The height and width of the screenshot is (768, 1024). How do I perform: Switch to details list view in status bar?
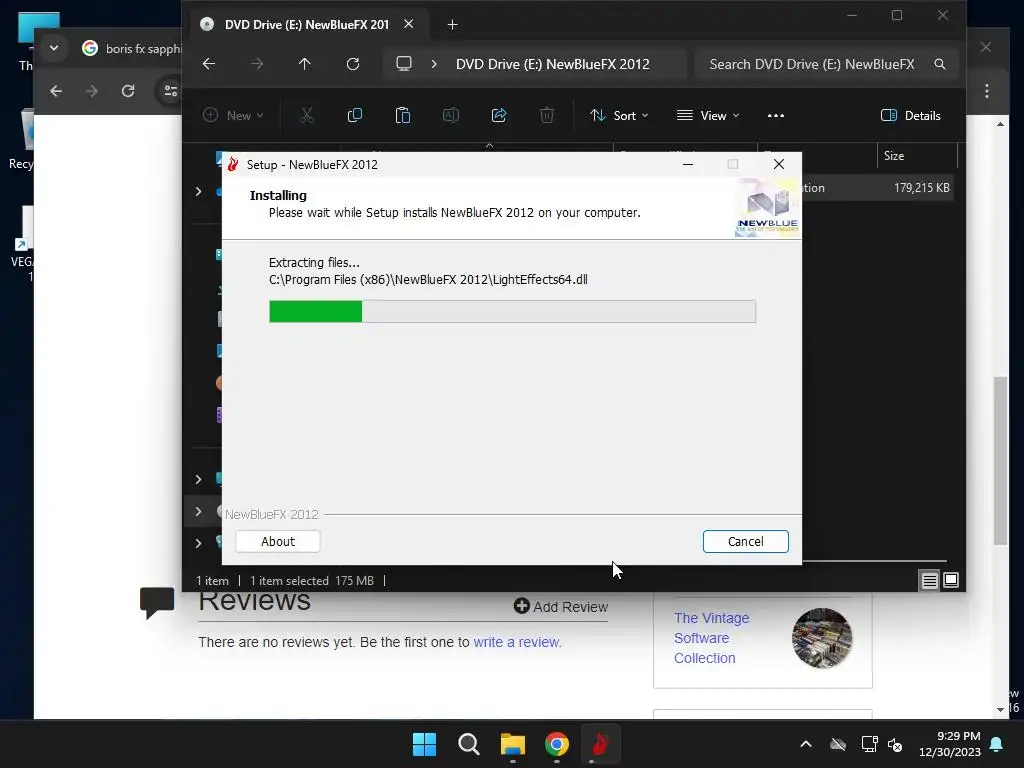929,580
